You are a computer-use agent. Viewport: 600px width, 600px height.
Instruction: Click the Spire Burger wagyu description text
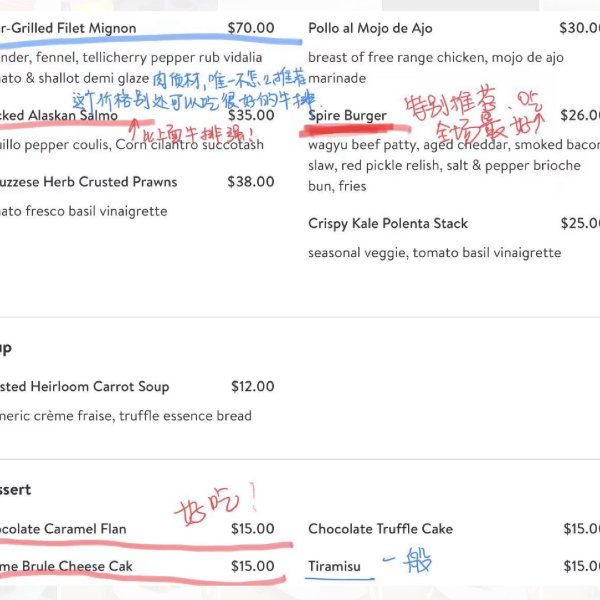454,165
